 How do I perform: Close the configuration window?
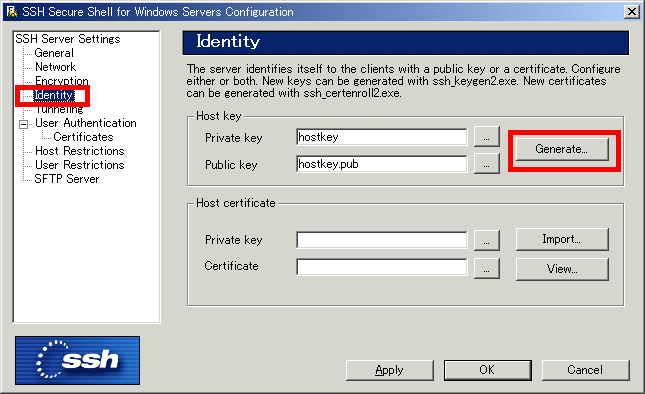click(631, 12)
